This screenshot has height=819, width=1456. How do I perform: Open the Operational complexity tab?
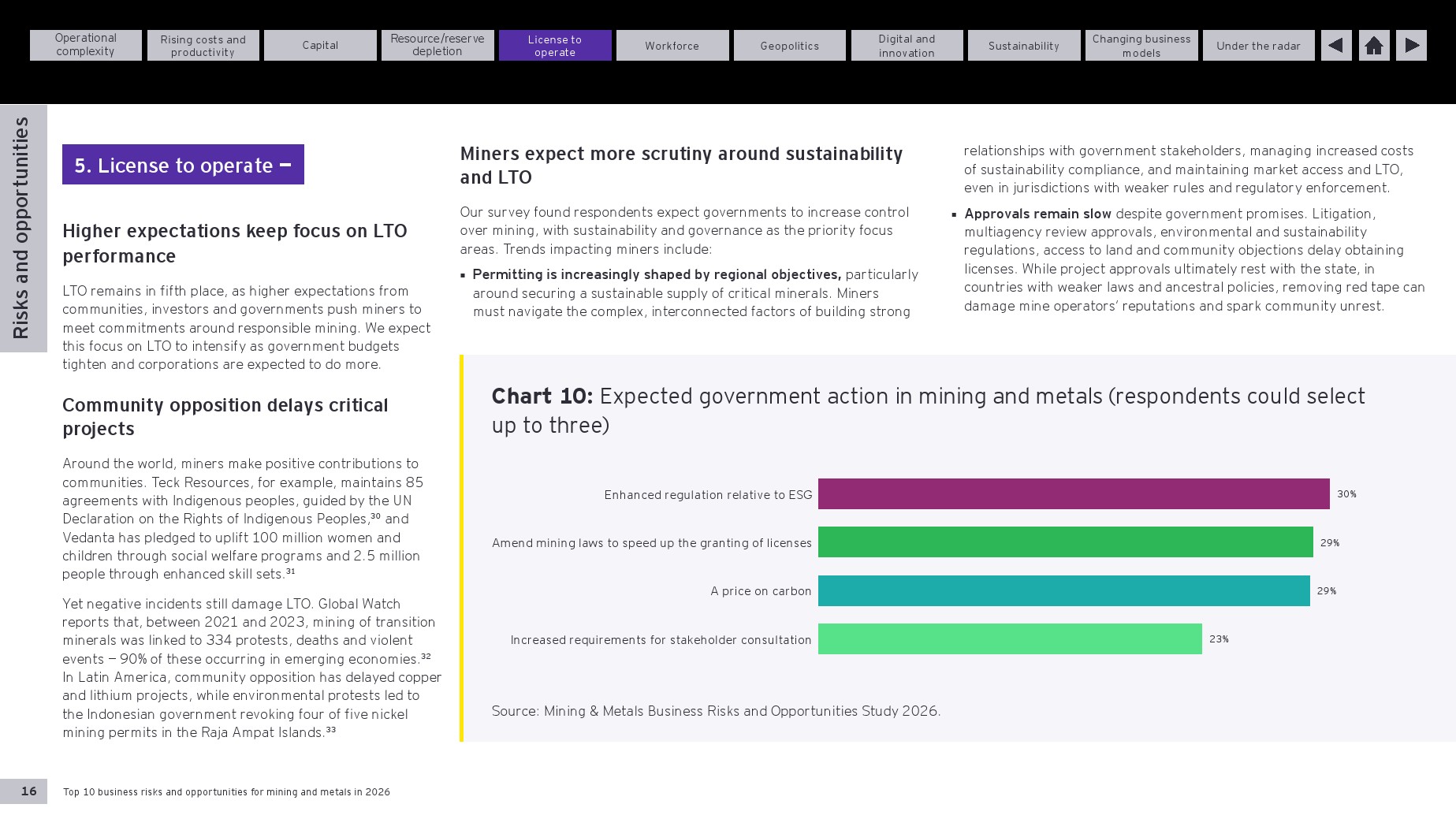coord(86,45)
